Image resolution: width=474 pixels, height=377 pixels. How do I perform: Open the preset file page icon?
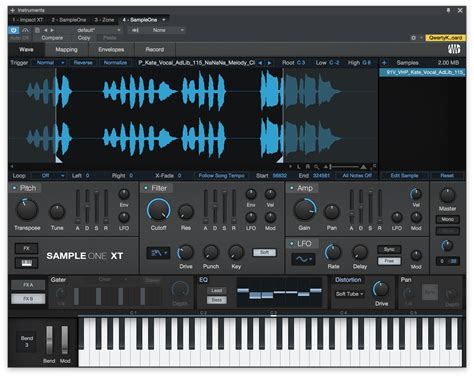(x=37, y=30)
